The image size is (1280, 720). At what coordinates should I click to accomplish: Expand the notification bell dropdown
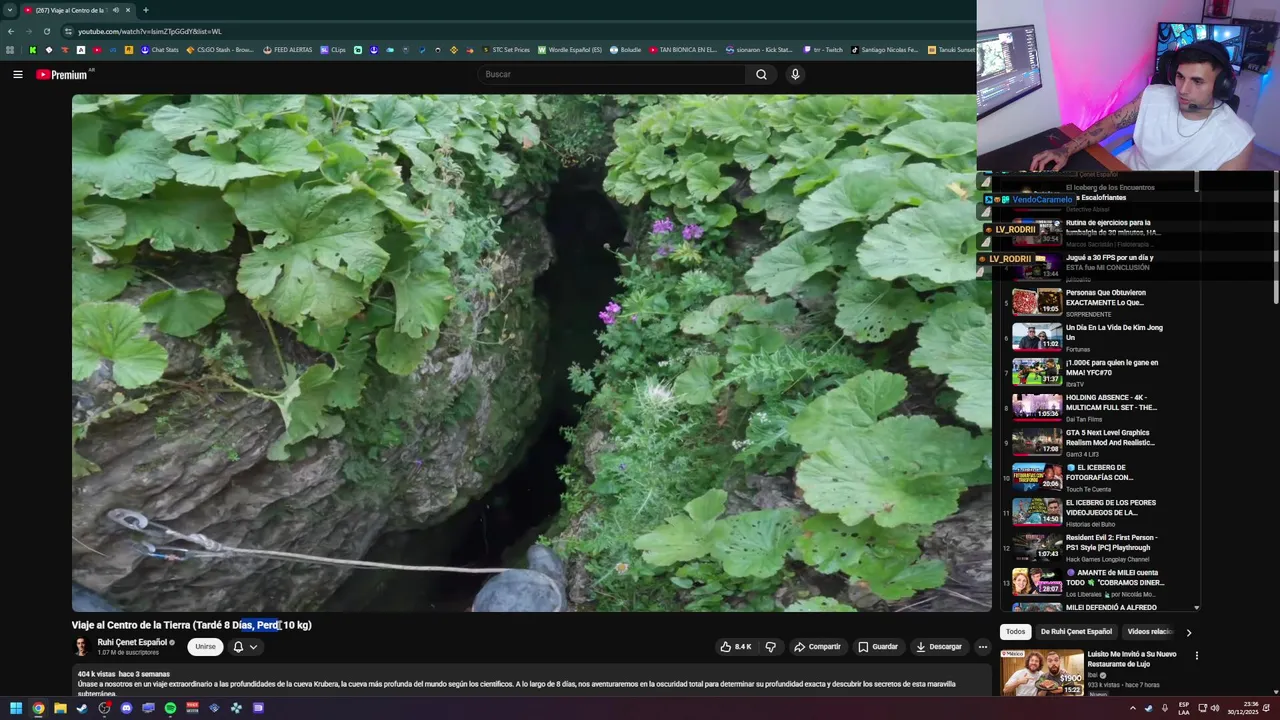click(x=245, y=647)
